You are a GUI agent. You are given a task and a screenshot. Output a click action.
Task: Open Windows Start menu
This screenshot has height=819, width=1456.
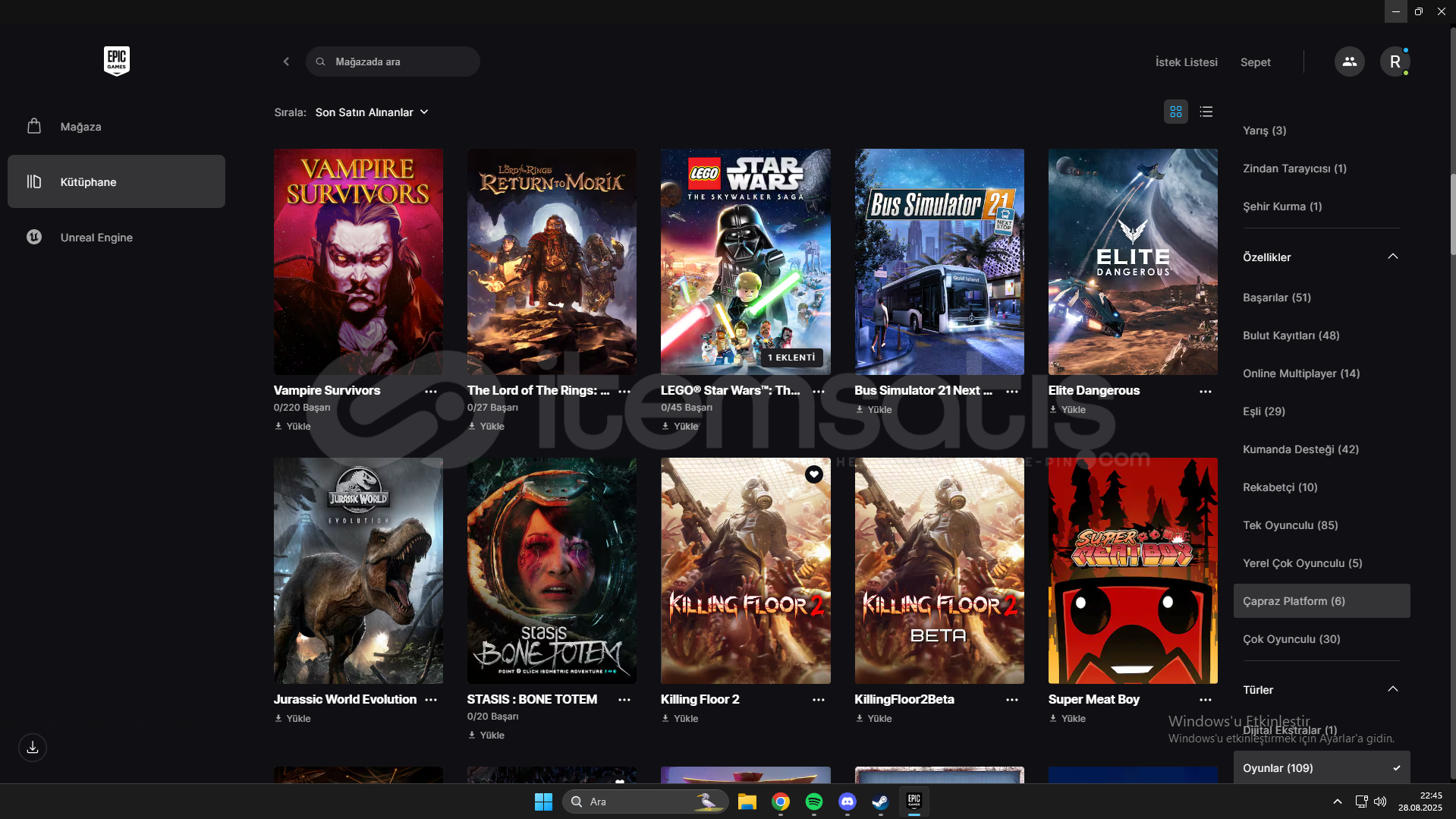[543, 802]
